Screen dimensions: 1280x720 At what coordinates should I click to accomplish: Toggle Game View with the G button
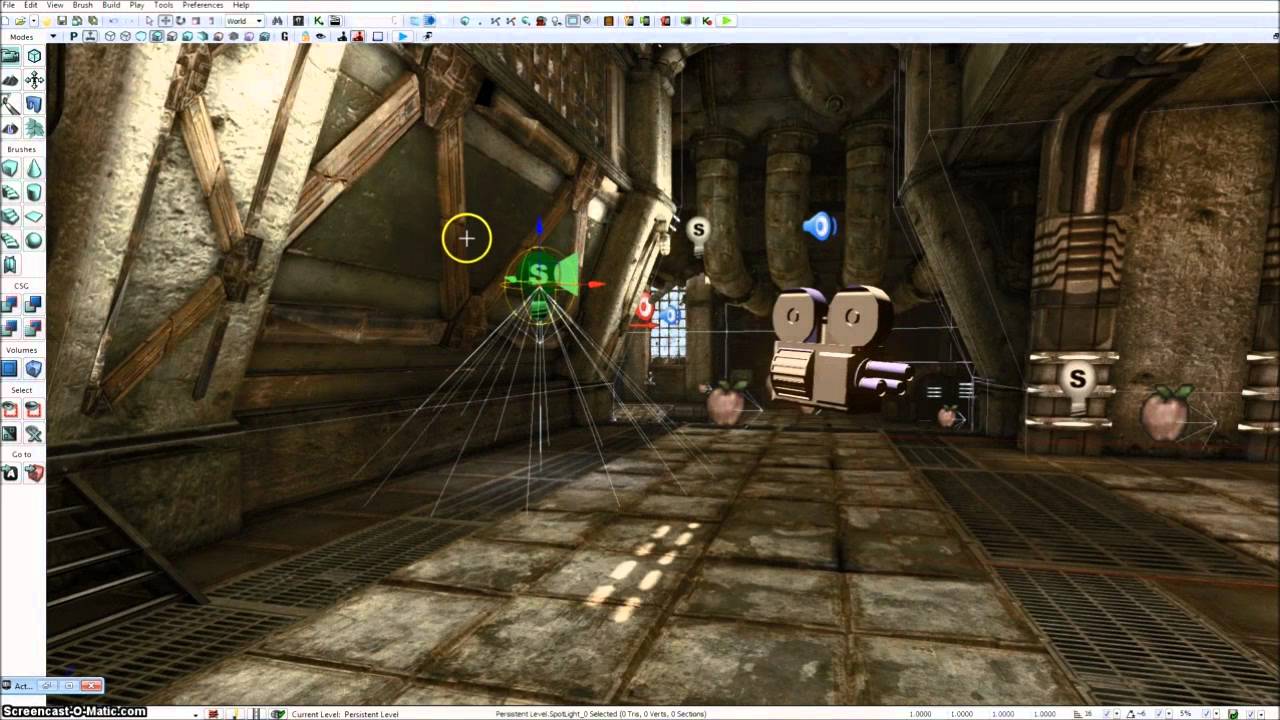point(285,37)
